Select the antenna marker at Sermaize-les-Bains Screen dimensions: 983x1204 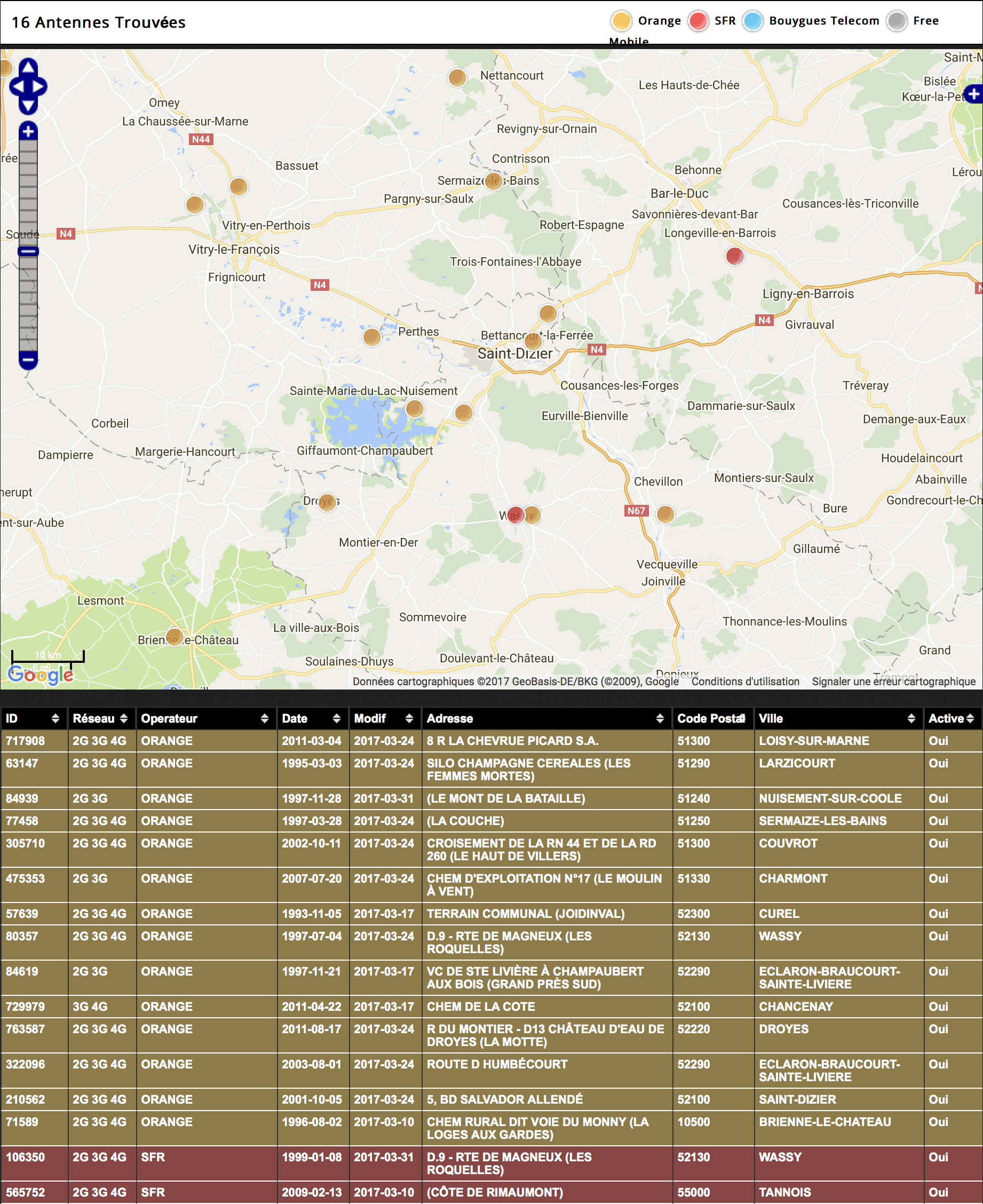pyautogui.click(x=494, y=181)
